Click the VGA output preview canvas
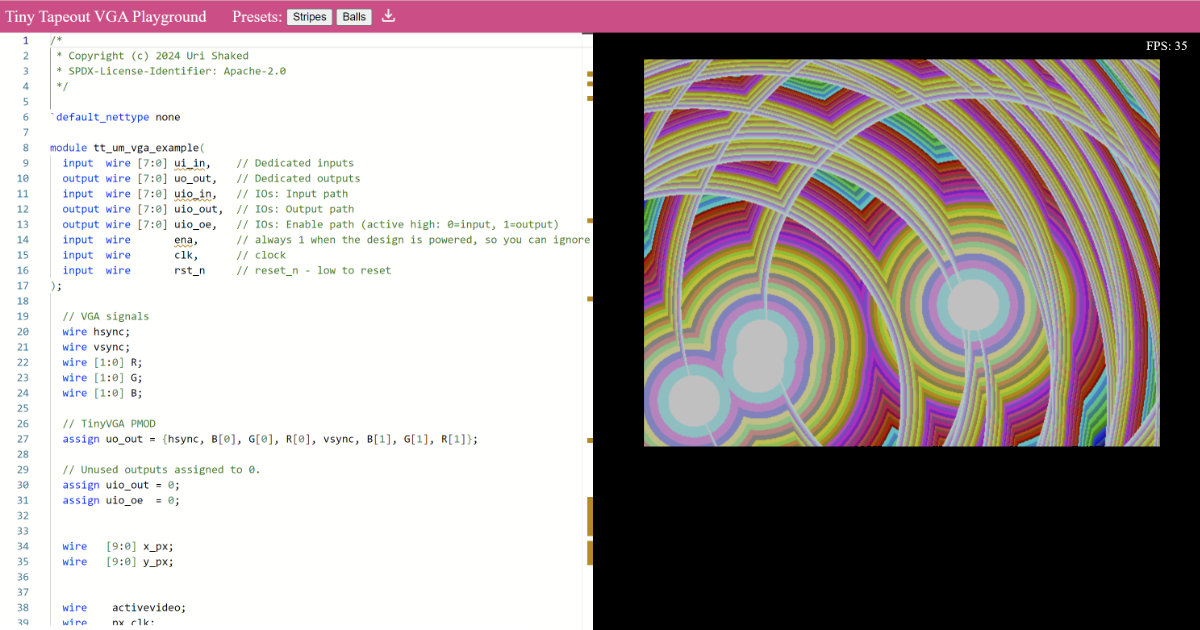 click(900, 250)
